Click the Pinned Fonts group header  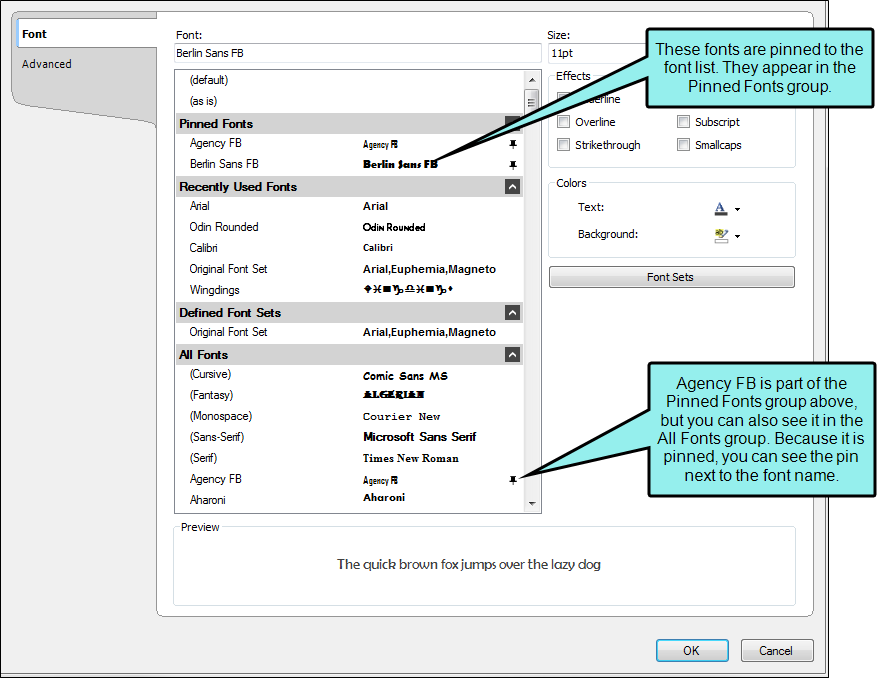349,123
